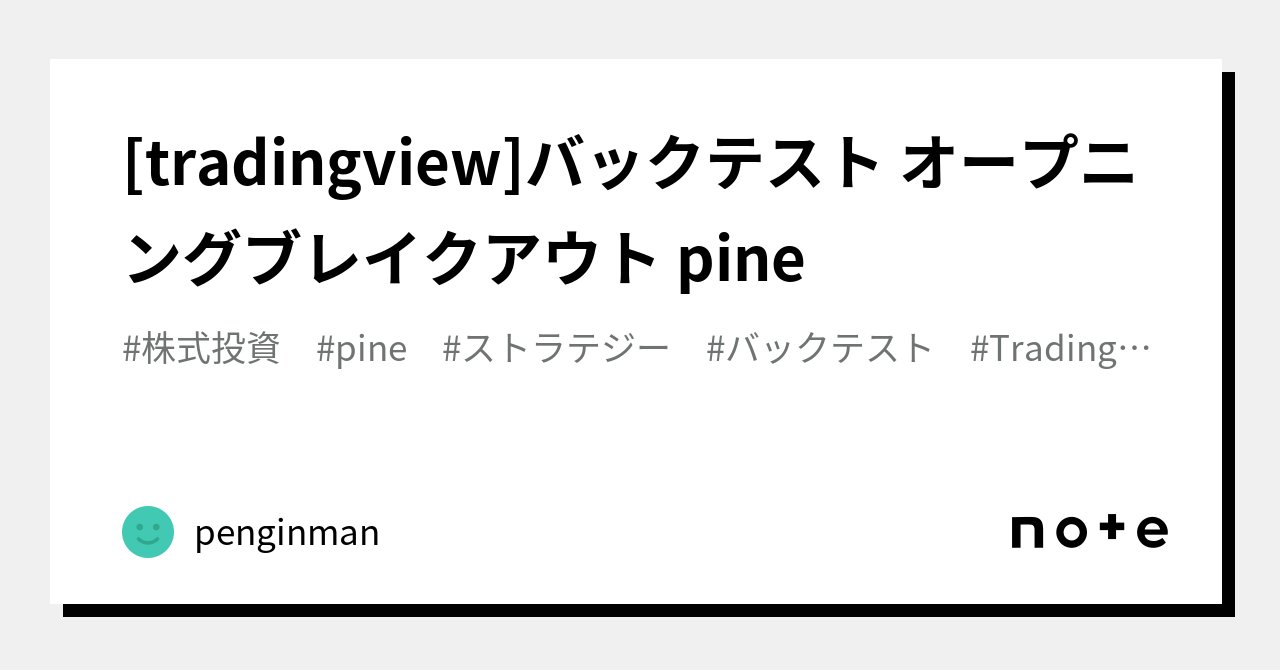Click the letter e in the note logo
This screenshot has height=670, width=1280.
(x=1152, y=532)
